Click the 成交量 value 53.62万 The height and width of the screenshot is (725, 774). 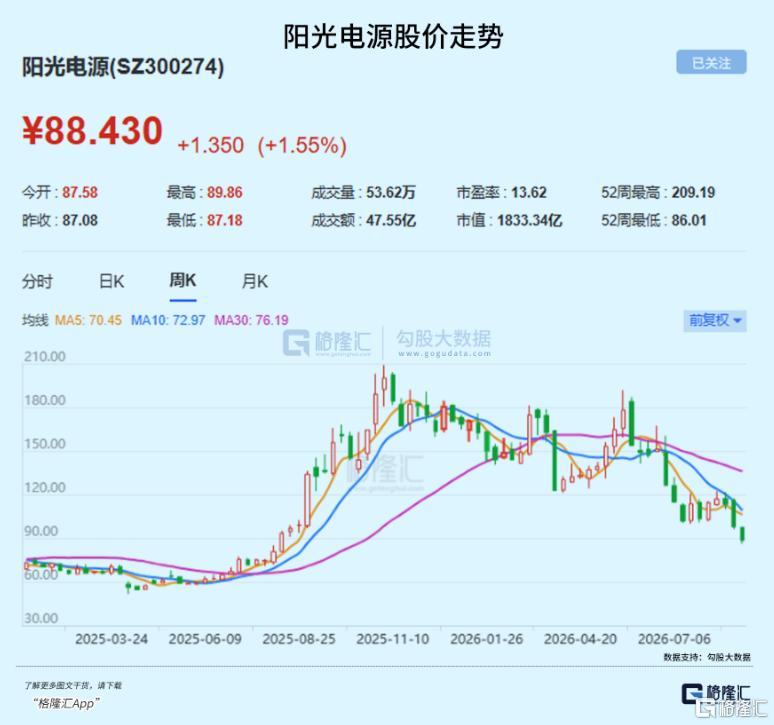tap(390, 192)
